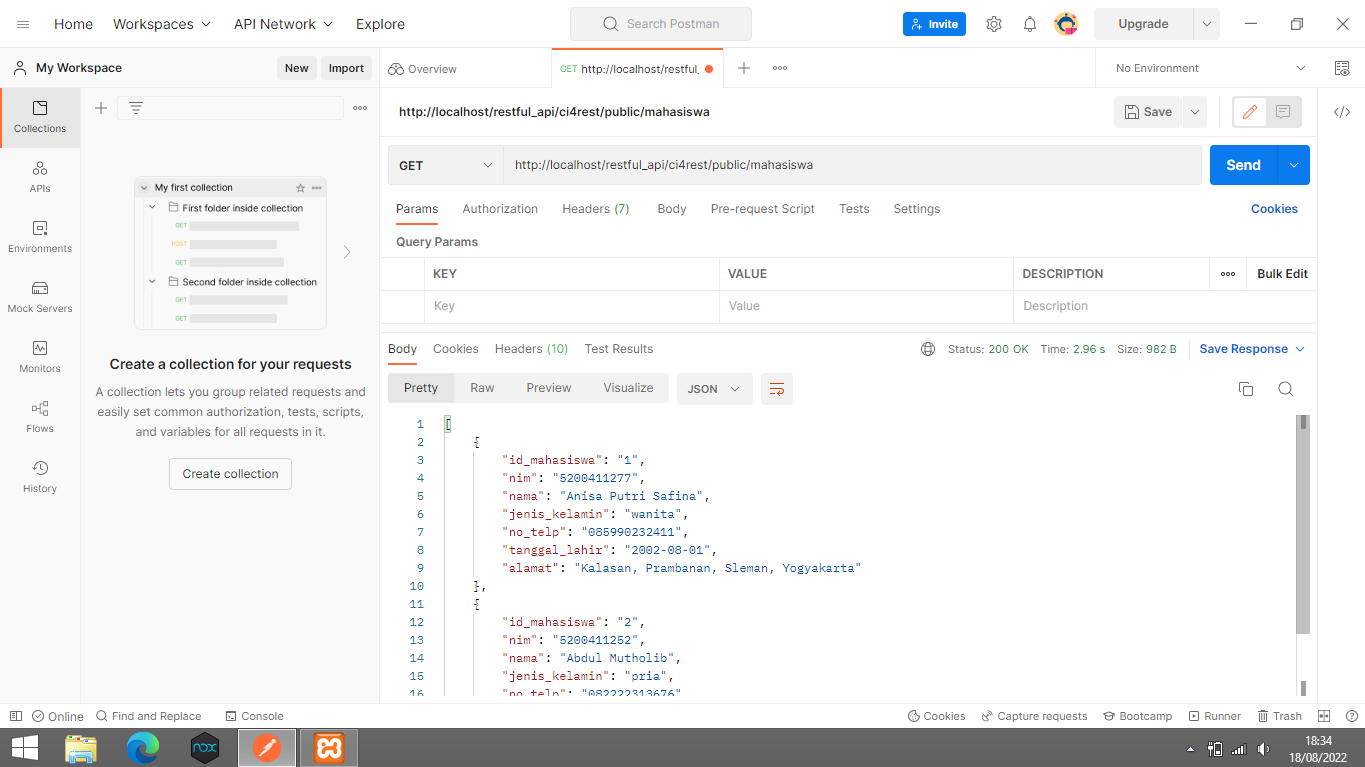This screenshot has height=767, width=1365.
Task: Open the notifications bell
Action: click(1029, 24)
